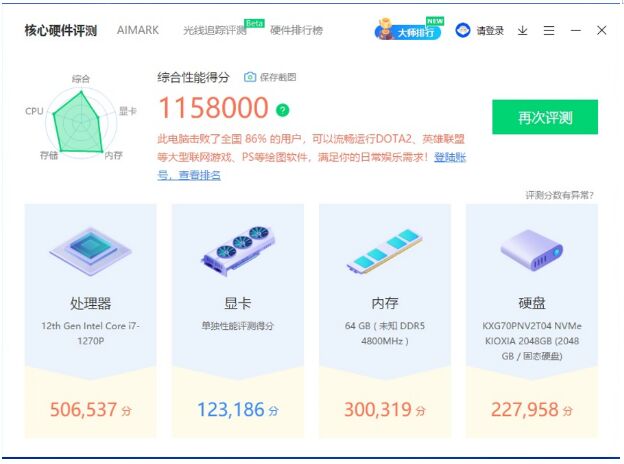Click the graphics card icon

(x=237, y=251)
